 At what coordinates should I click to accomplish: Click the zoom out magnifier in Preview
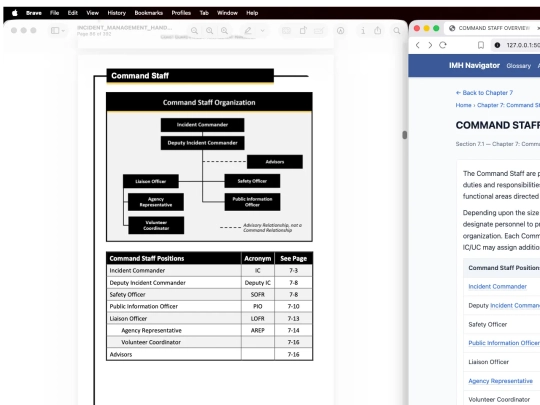(x=194, y=31)
